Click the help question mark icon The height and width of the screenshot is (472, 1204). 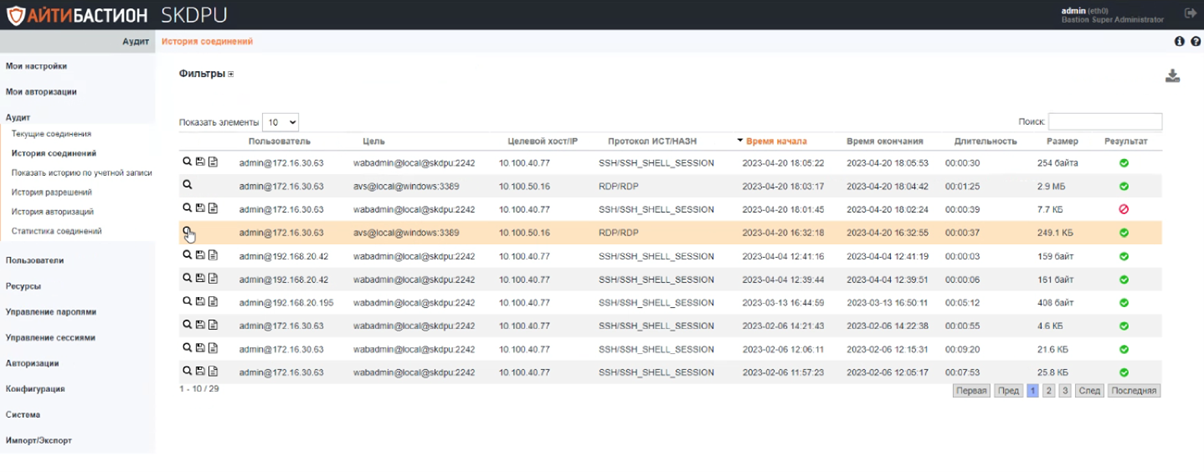(x=1194, y=42)
